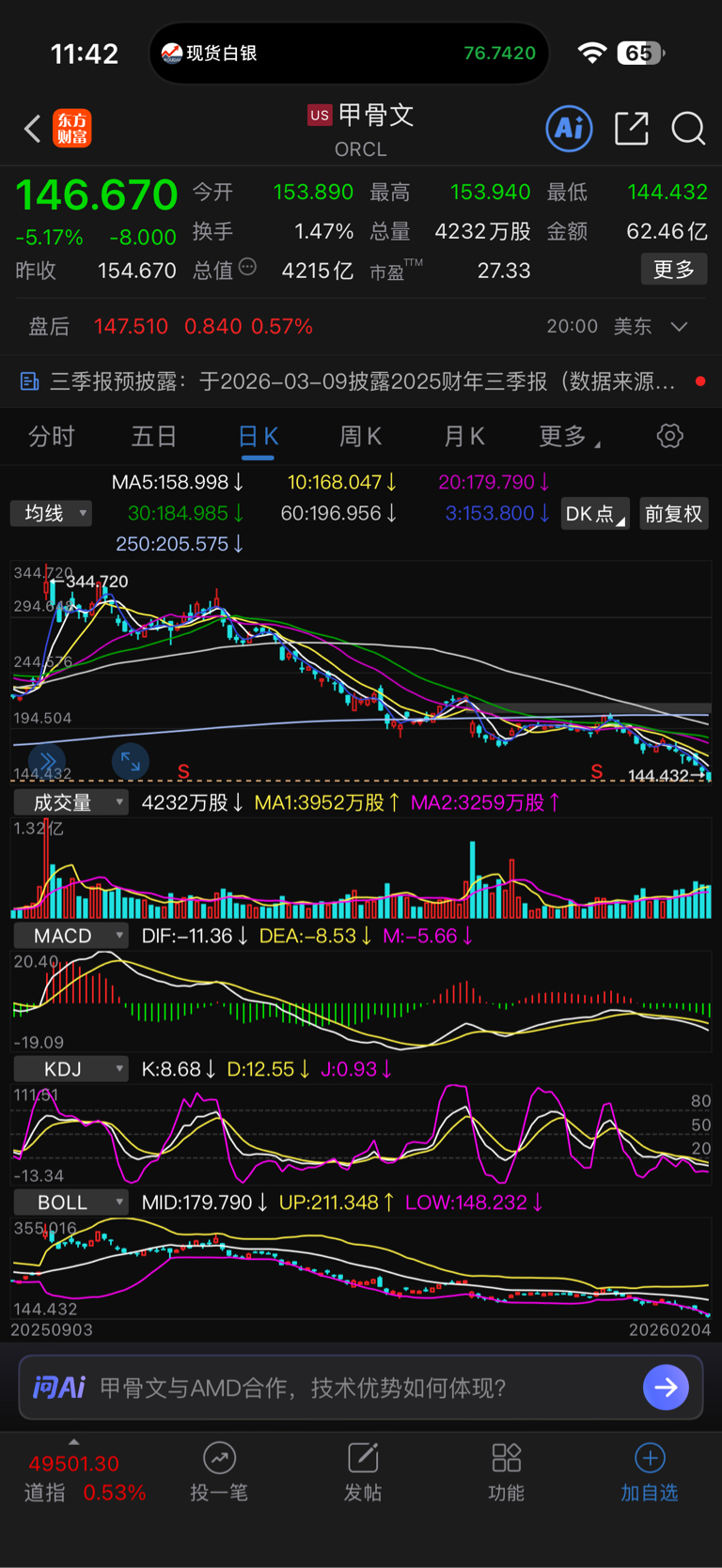Image resolution: width=722 pixels, height=1568 pixels.
Task: Open the search magnifier icon
Action: (688, 129)
